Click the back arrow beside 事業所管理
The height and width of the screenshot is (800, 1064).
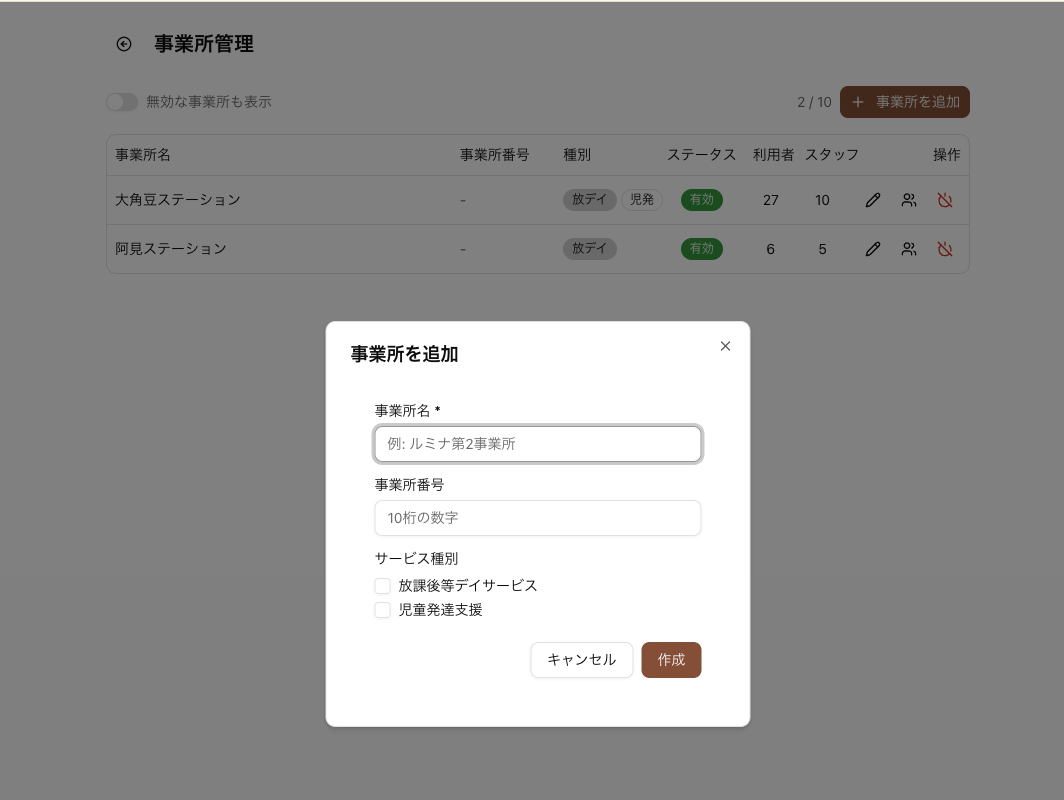(x=124, y=44)
